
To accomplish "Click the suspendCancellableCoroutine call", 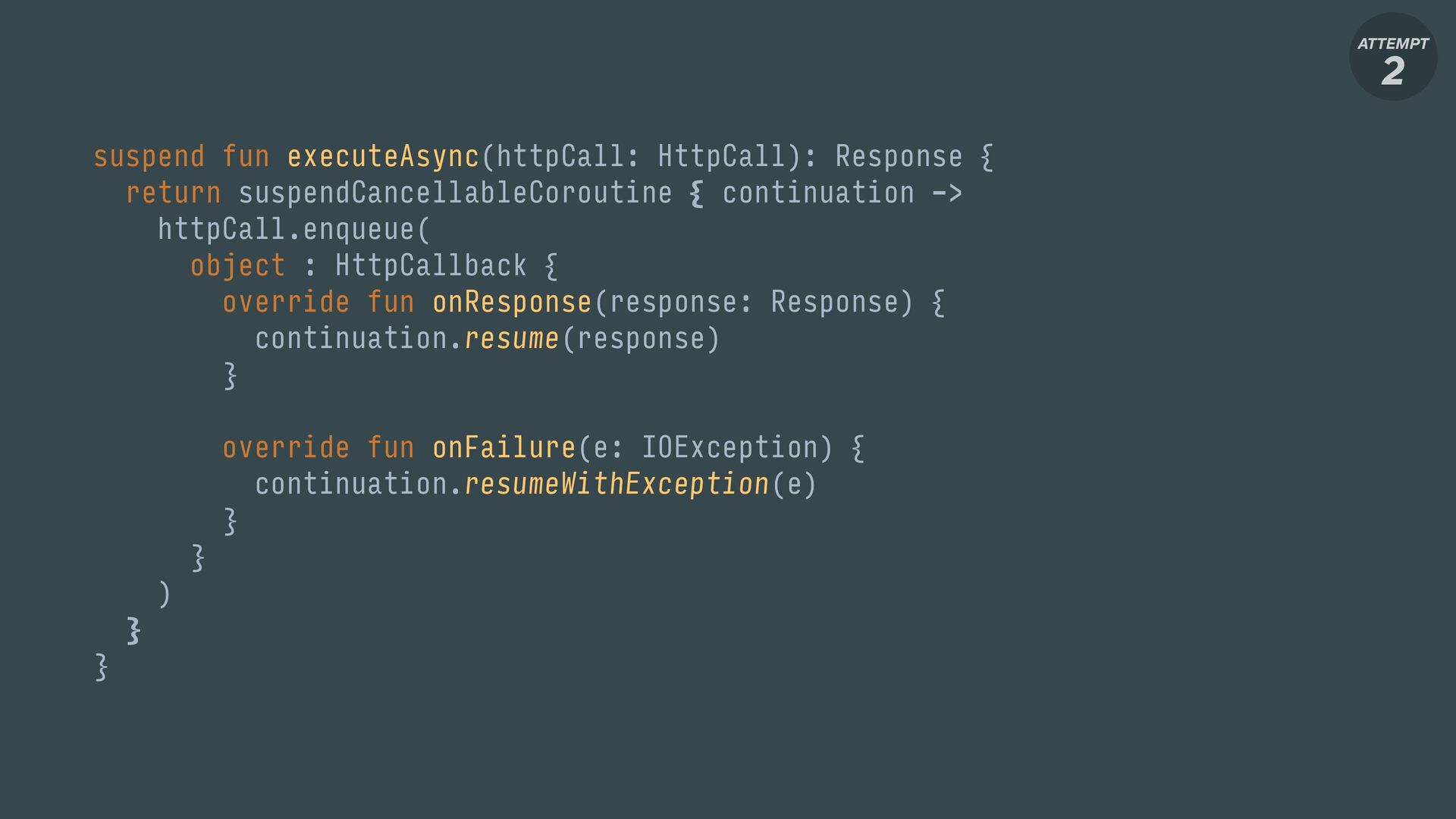I will [x=455, y=193].
